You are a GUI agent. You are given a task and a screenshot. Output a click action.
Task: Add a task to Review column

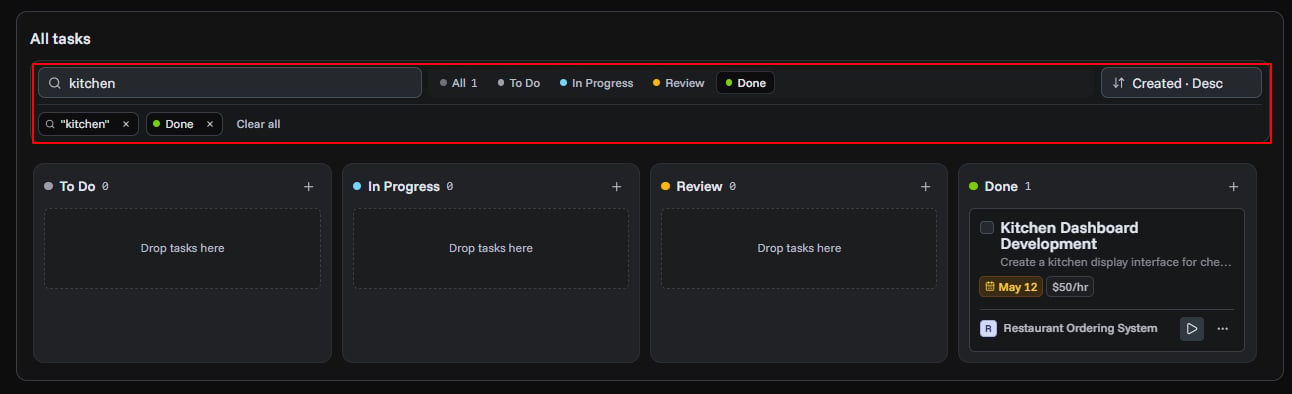(925, 186)
